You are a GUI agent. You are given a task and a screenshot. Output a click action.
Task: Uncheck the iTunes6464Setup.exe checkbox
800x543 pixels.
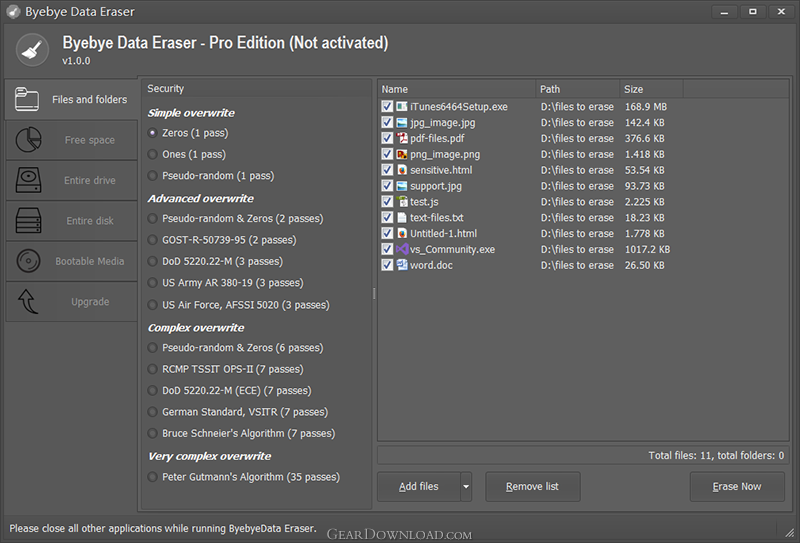tap(387, 106)
